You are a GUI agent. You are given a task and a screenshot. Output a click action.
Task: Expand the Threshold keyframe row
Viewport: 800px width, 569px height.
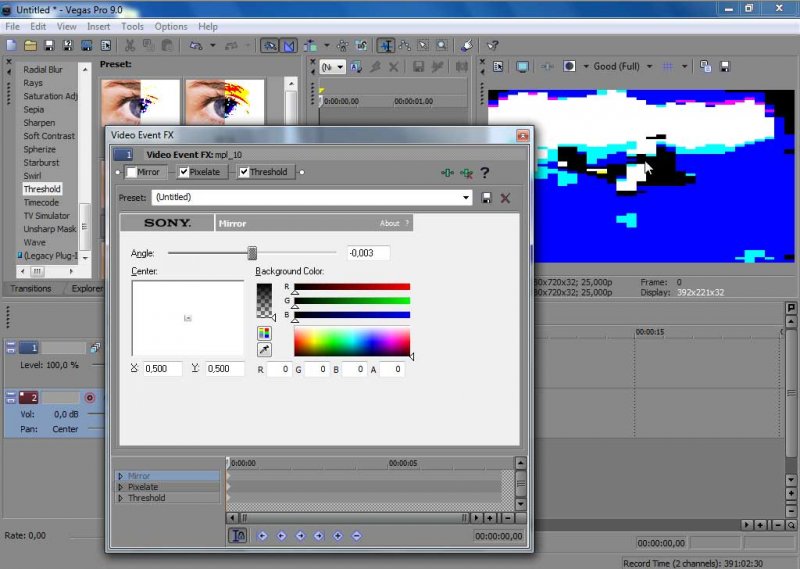click(121, 498)
